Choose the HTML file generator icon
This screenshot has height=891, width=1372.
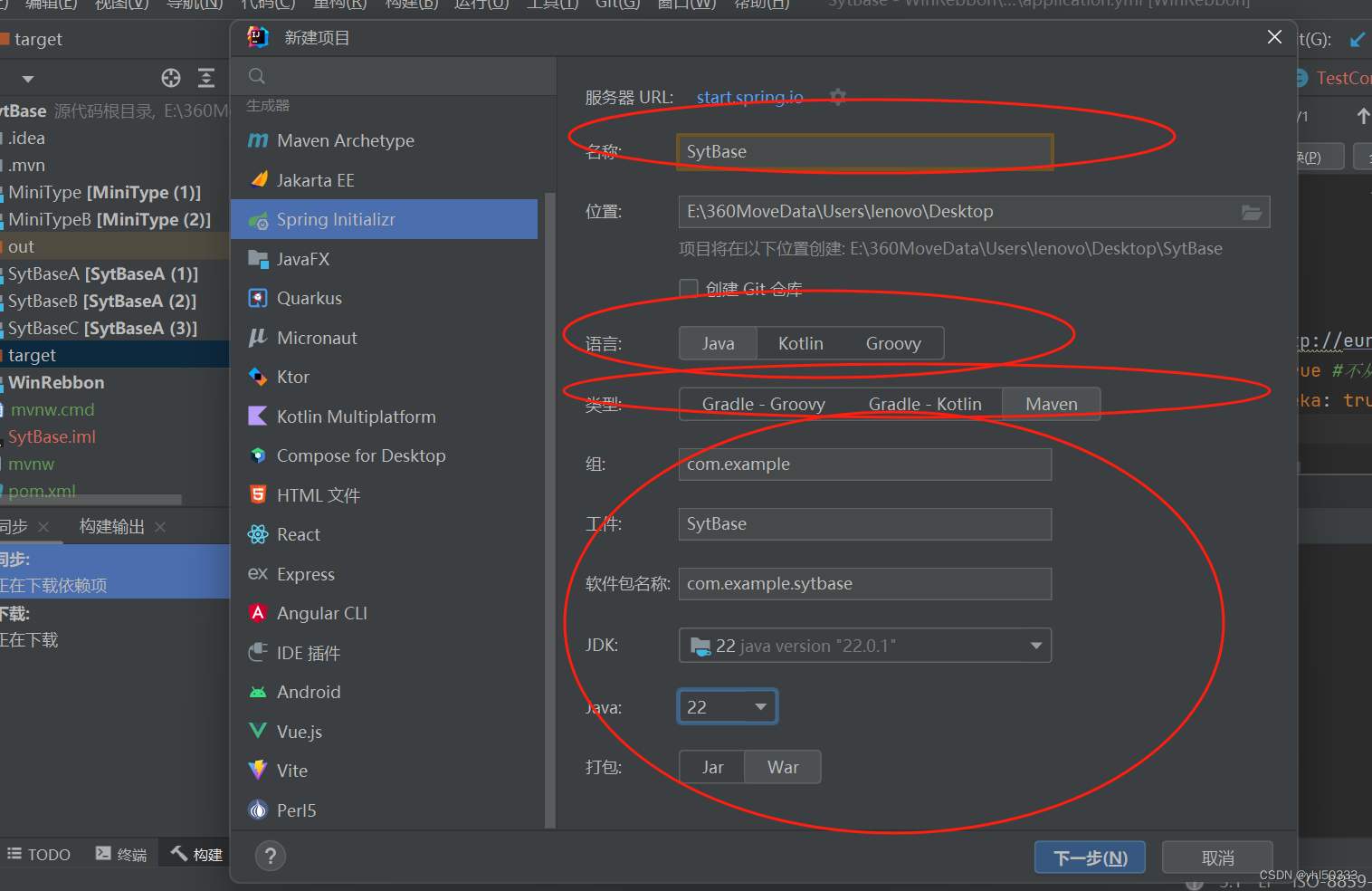(258, 494)
